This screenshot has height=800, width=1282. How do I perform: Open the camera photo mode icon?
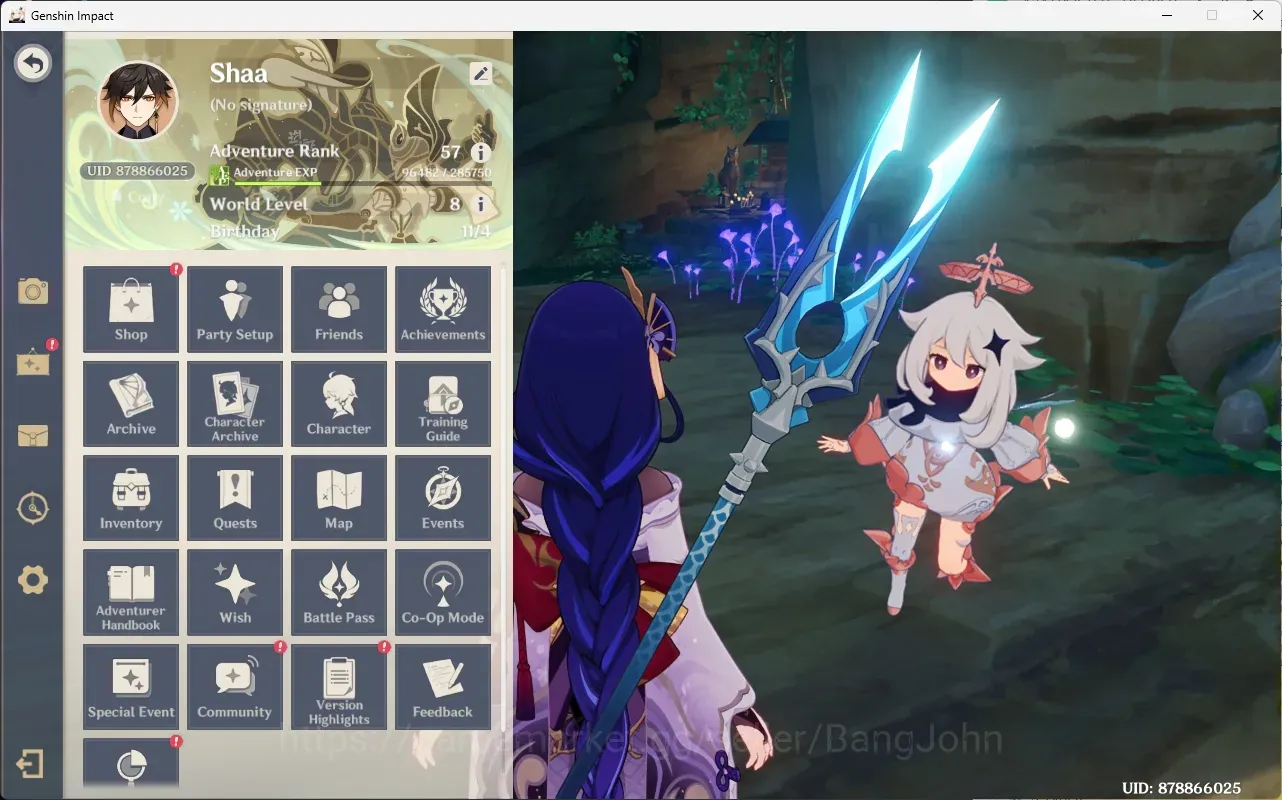click(33, 291)
